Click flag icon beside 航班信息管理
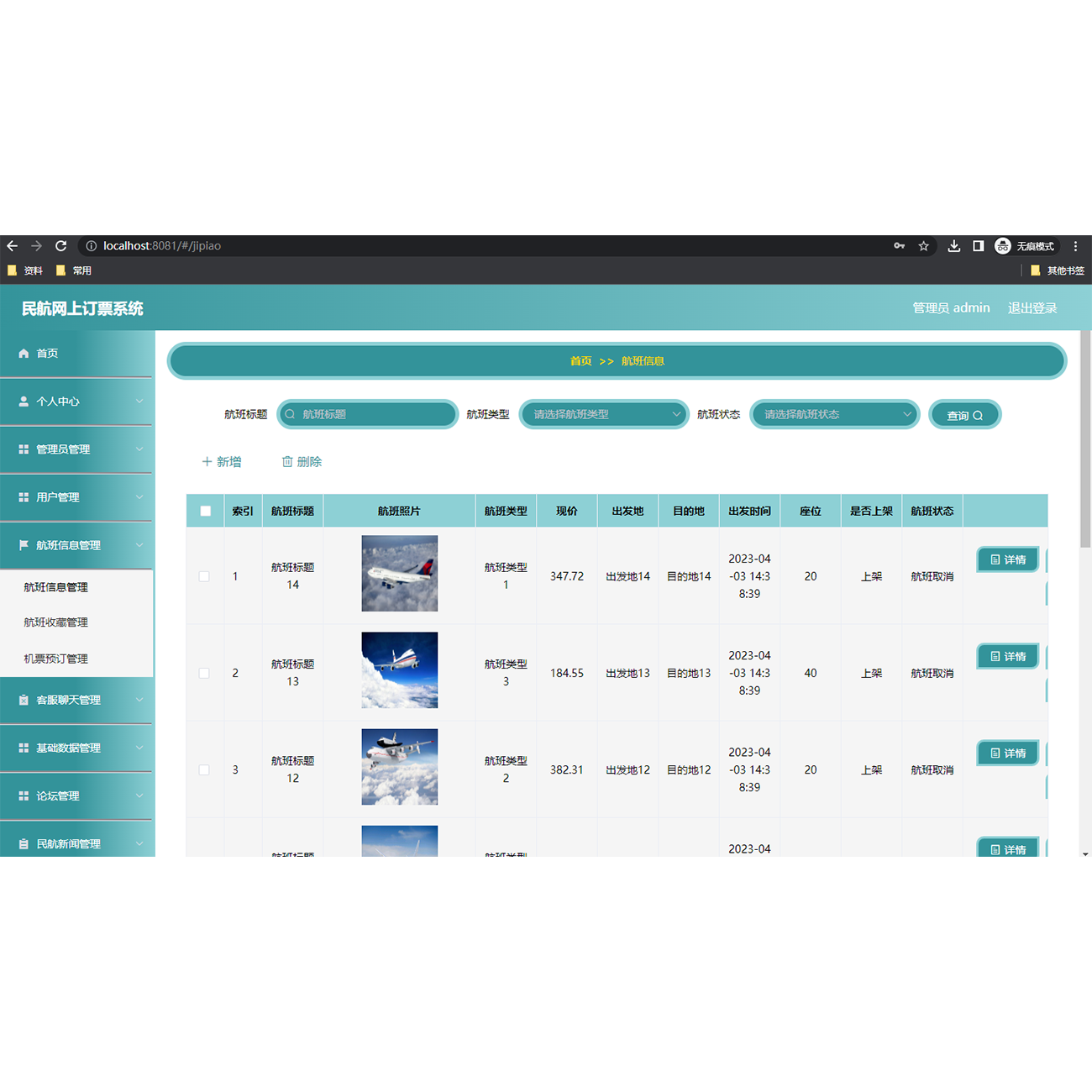 coord(24,545)
